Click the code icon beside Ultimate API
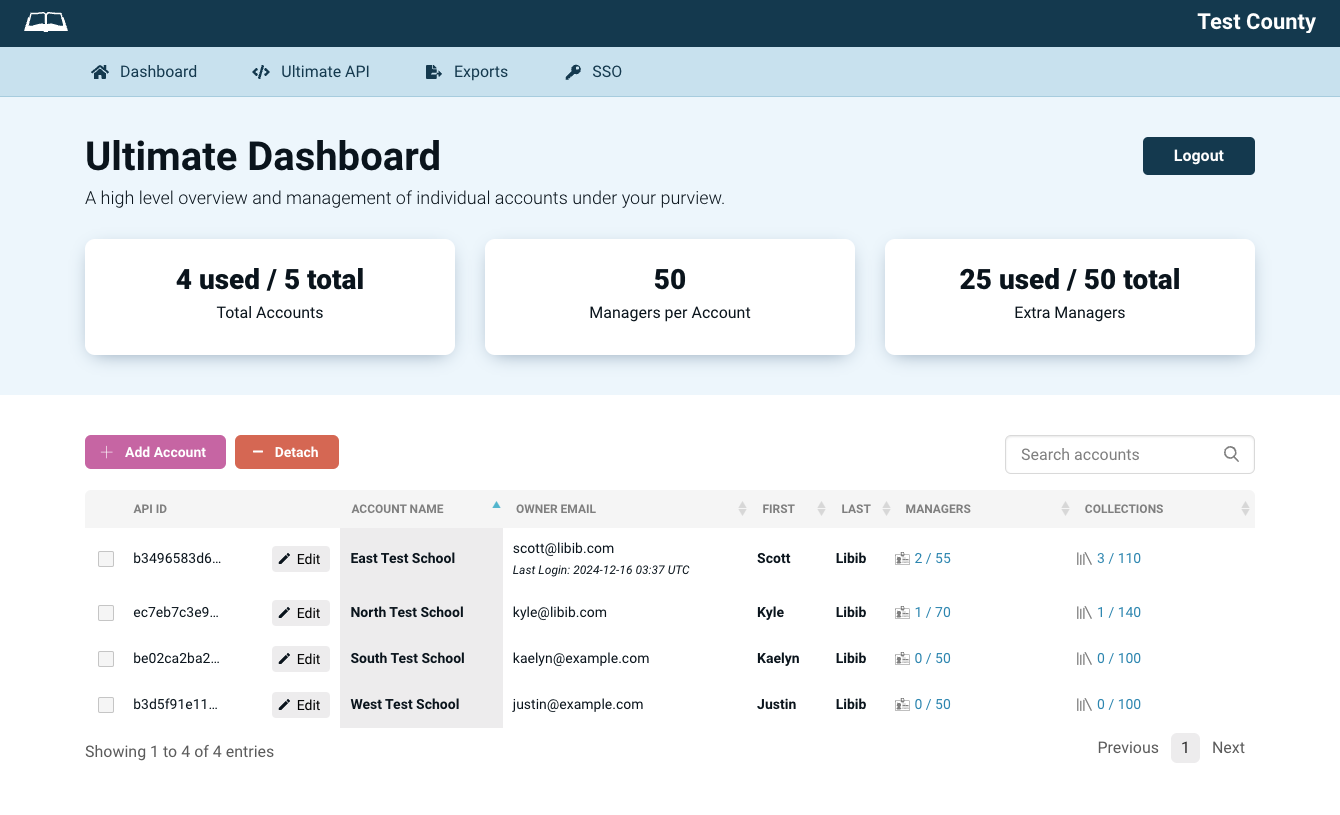The height and width of the screenshot is (815, 1340). (x=260, y=71)
